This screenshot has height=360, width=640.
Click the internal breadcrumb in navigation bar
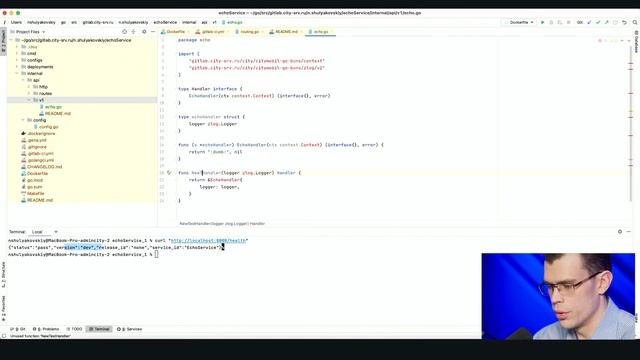click(x=189, y=22)
